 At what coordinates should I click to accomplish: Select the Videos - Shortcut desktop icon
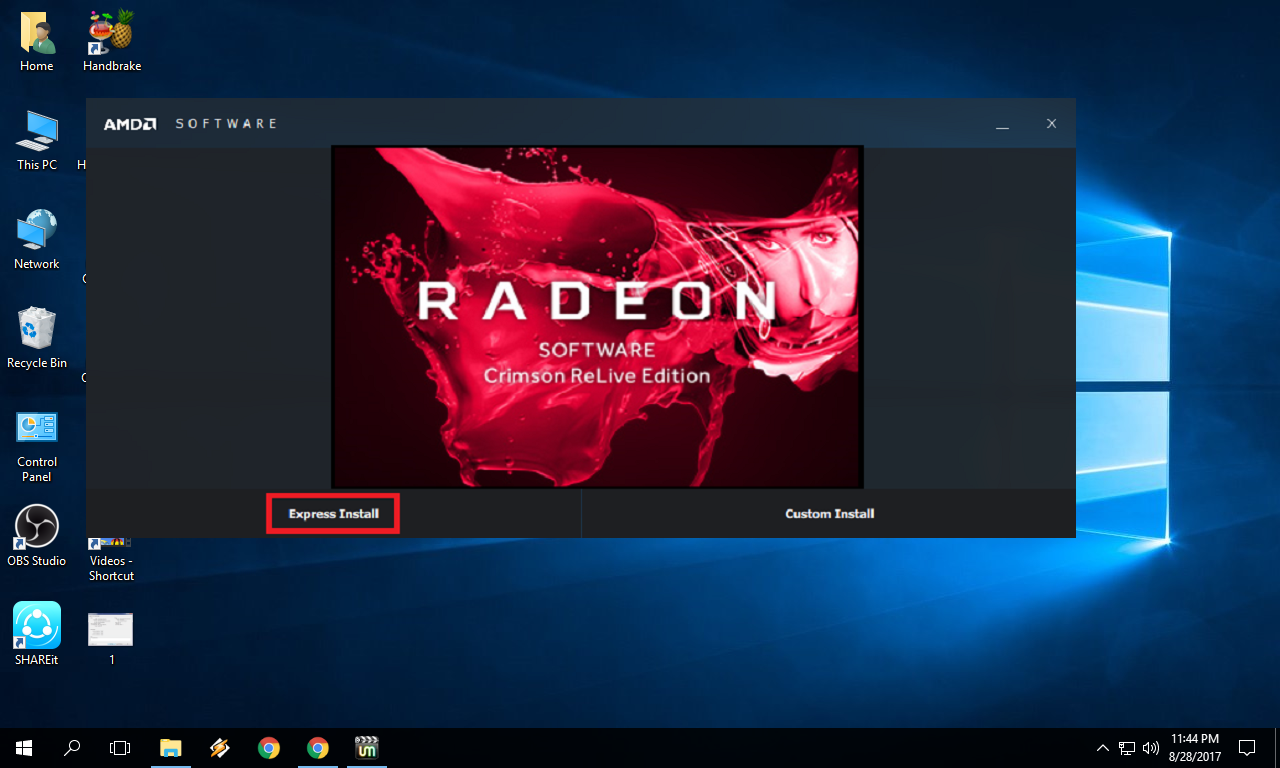click(x=111, y=560)
